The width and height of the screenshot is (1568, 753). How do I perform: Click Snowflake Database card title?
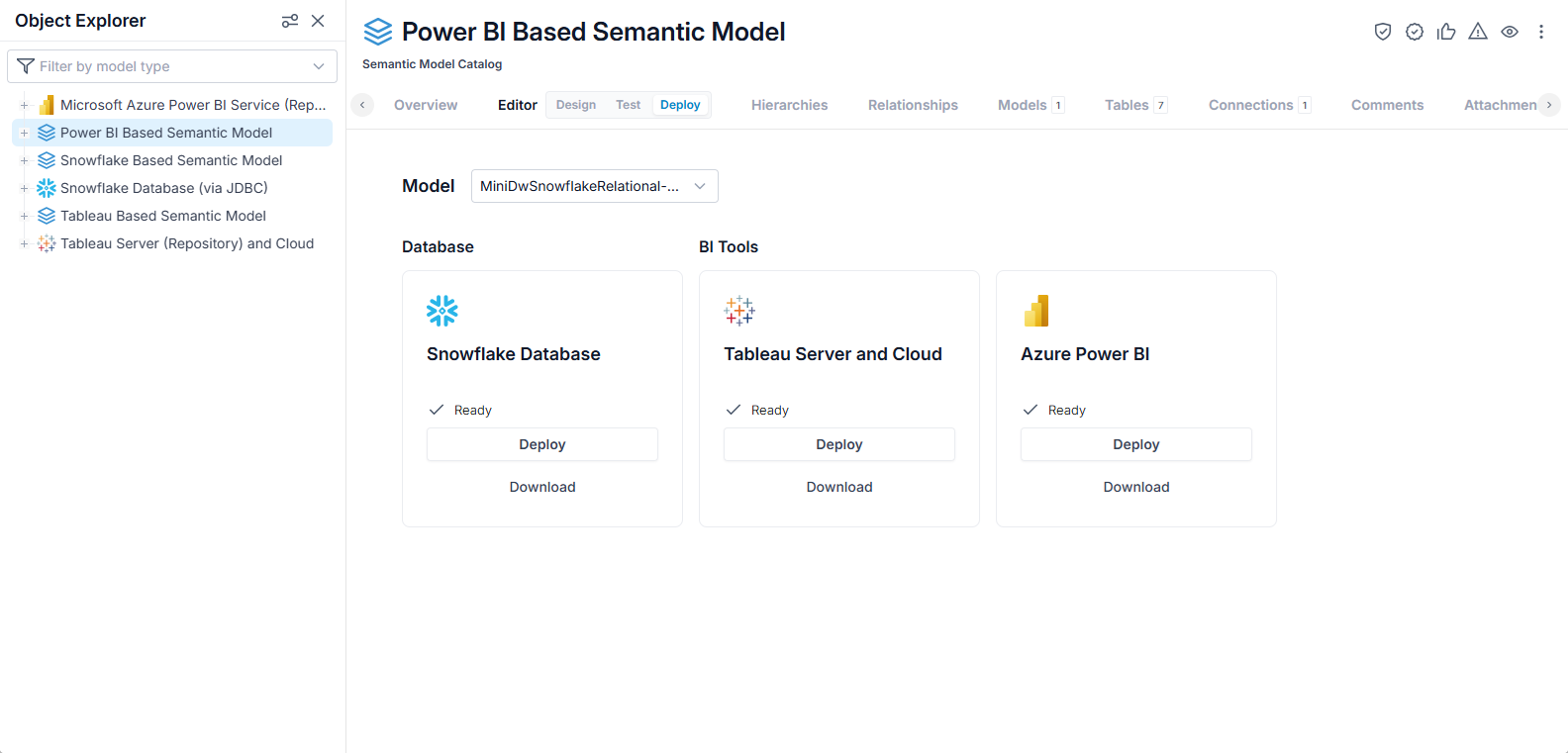[x=514, y=354]
